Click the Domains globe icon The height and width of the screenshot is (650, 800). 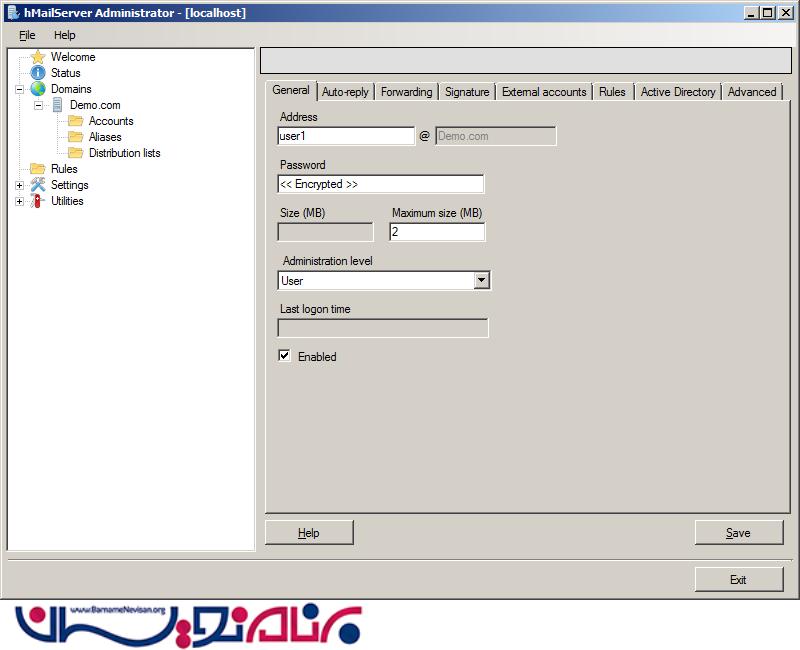[x=38, y=89]
